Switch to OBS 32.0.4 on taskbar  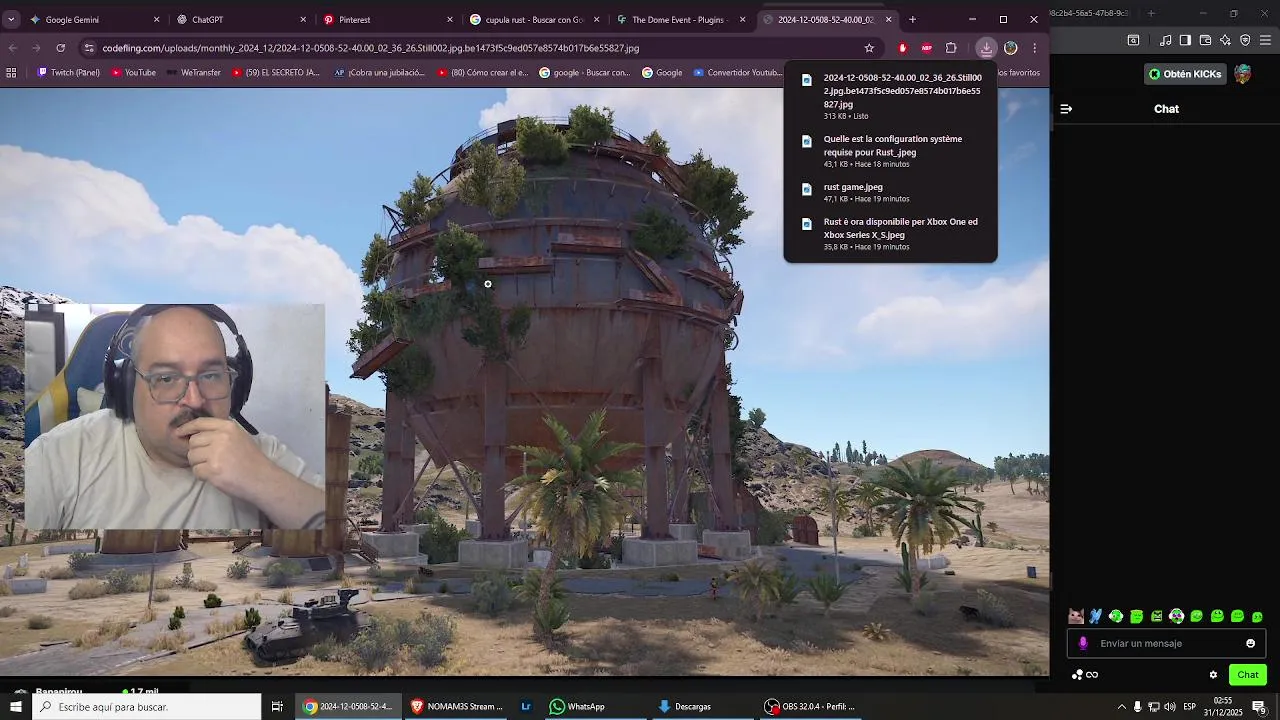[x=811, y=706]
